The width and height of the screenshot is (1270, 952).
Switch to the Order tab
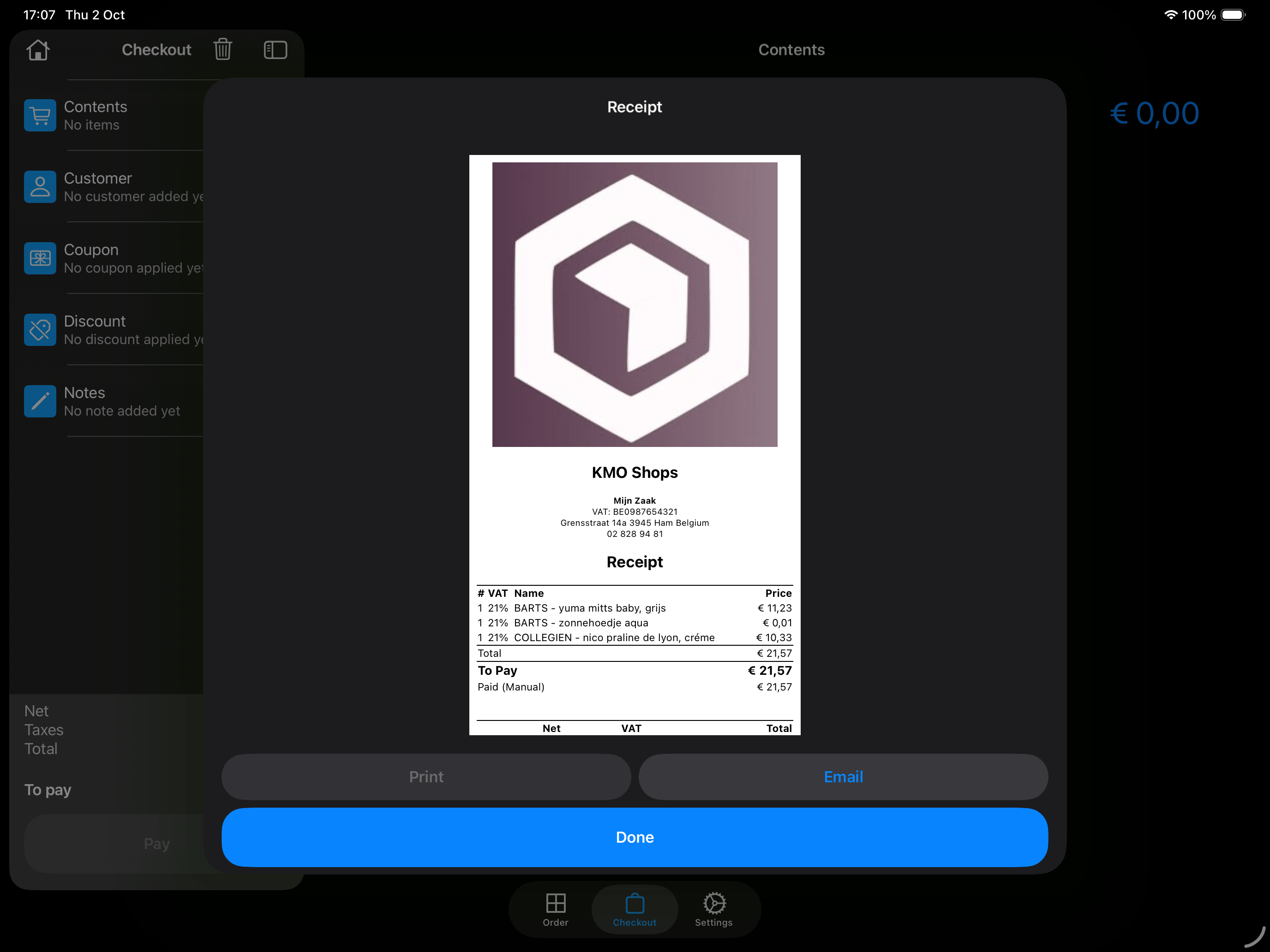tap(555, 910)
